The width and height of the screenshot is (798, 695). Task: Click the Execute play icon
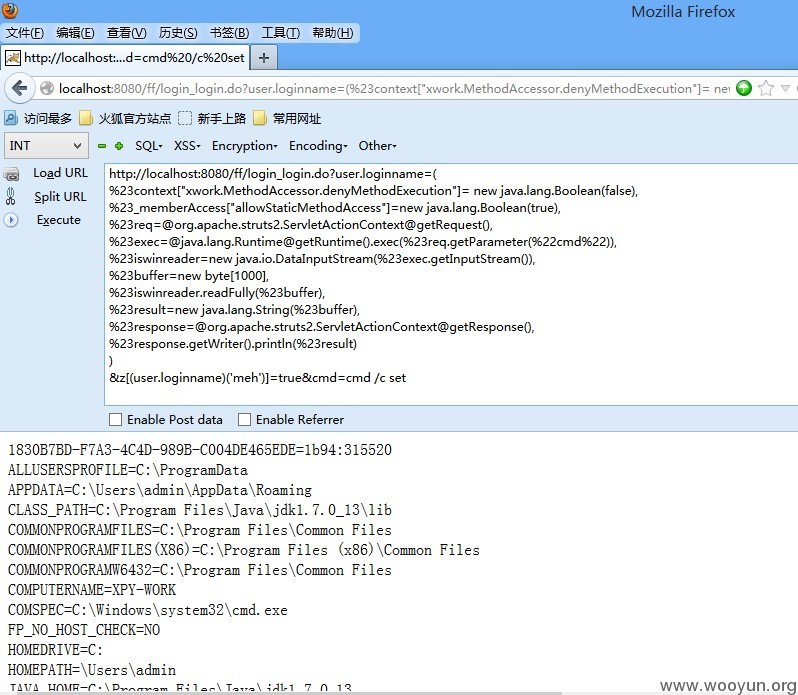pyautogui.click(x=11, y=220)
